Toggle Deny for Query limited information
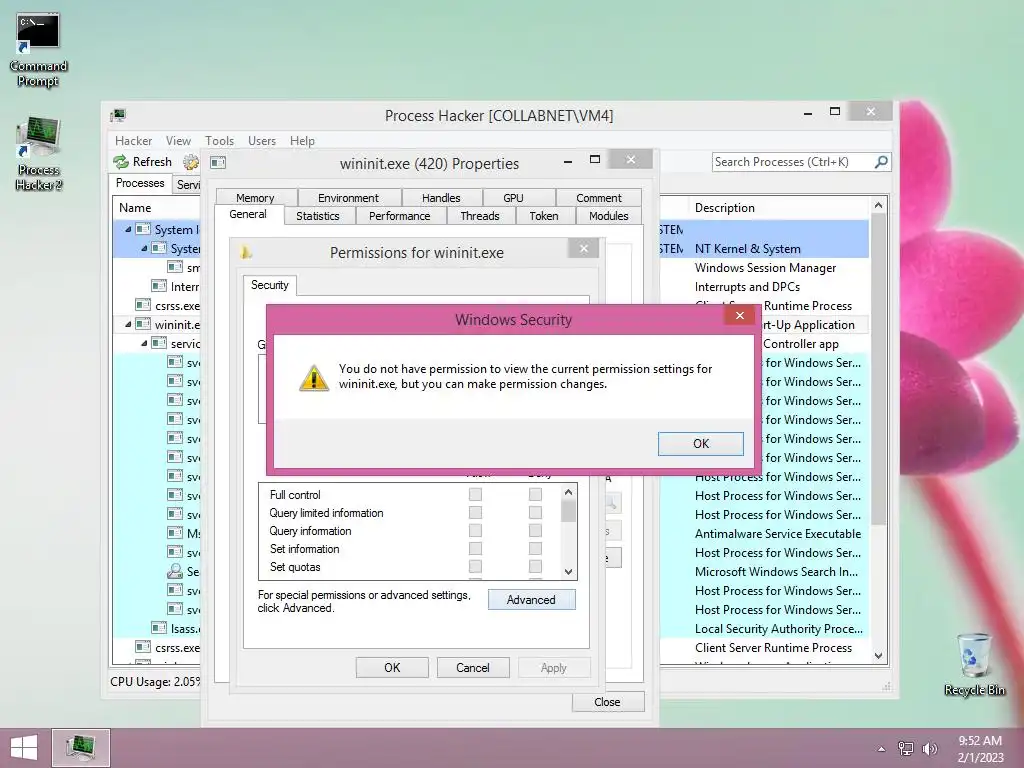The image size is (1024, 768). tap(536, 513)
